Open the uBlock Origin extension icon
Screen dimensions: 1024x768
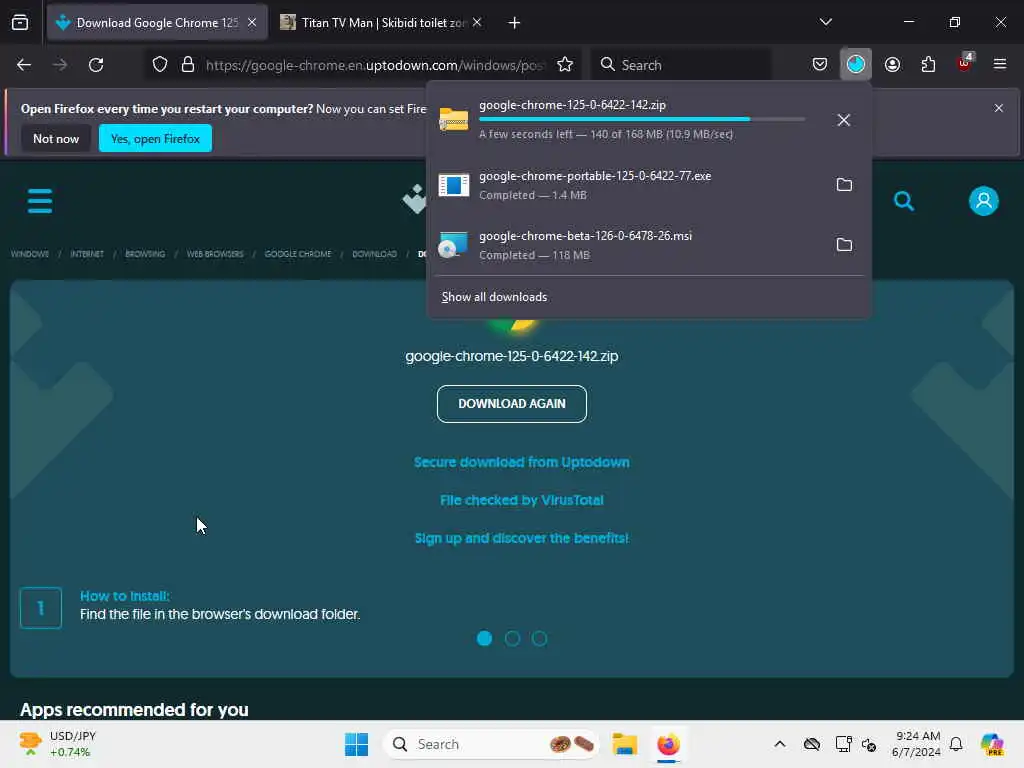coord(965,63)
